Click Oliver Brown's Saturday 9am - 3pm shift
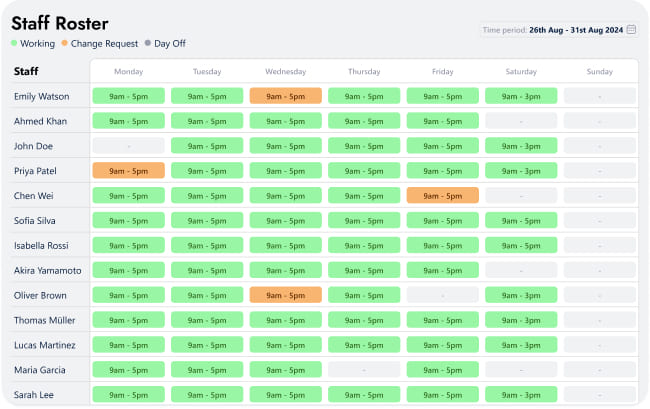Image resolution: width=650 pixels, height=409 pixels. [x=521, y=295]
